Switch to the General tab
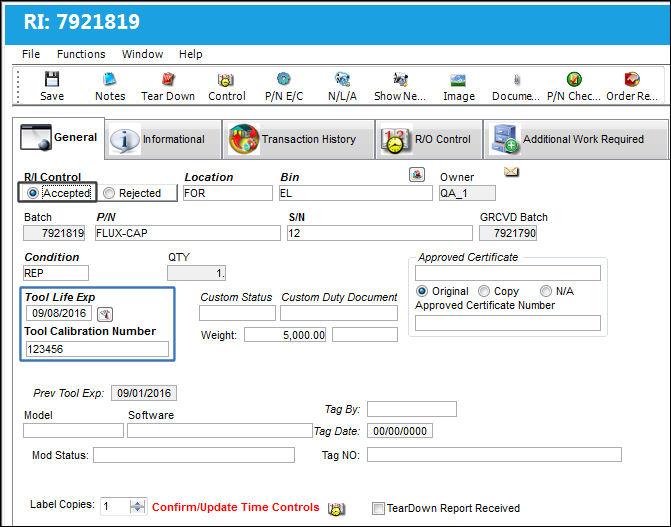 tap(59, 138)
